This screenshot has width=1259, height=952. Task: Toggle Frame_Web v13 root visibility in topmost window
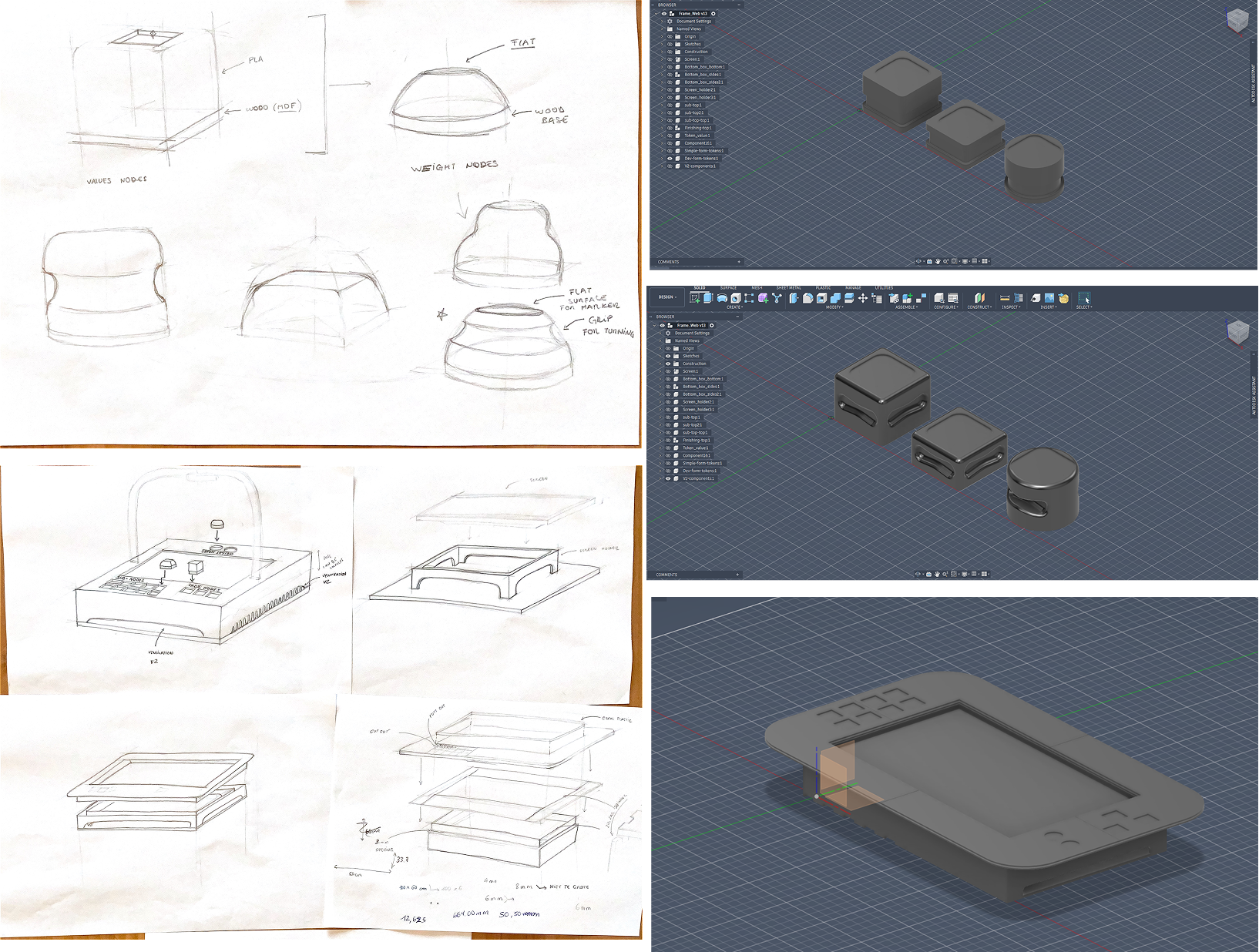point(664,14)
